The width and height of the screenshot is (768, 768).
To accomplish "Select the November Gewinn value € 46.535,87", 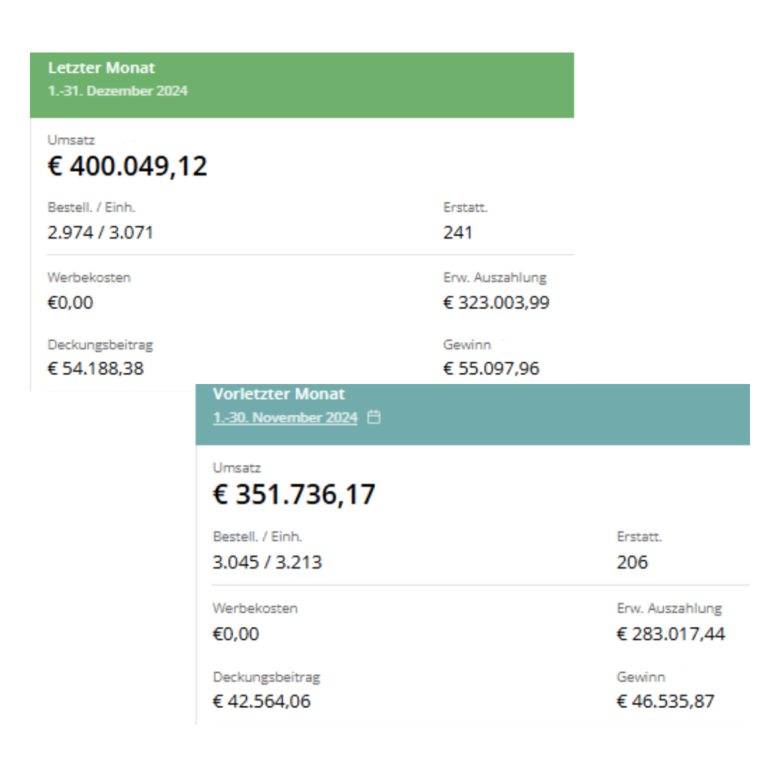I will click(665, 701).
